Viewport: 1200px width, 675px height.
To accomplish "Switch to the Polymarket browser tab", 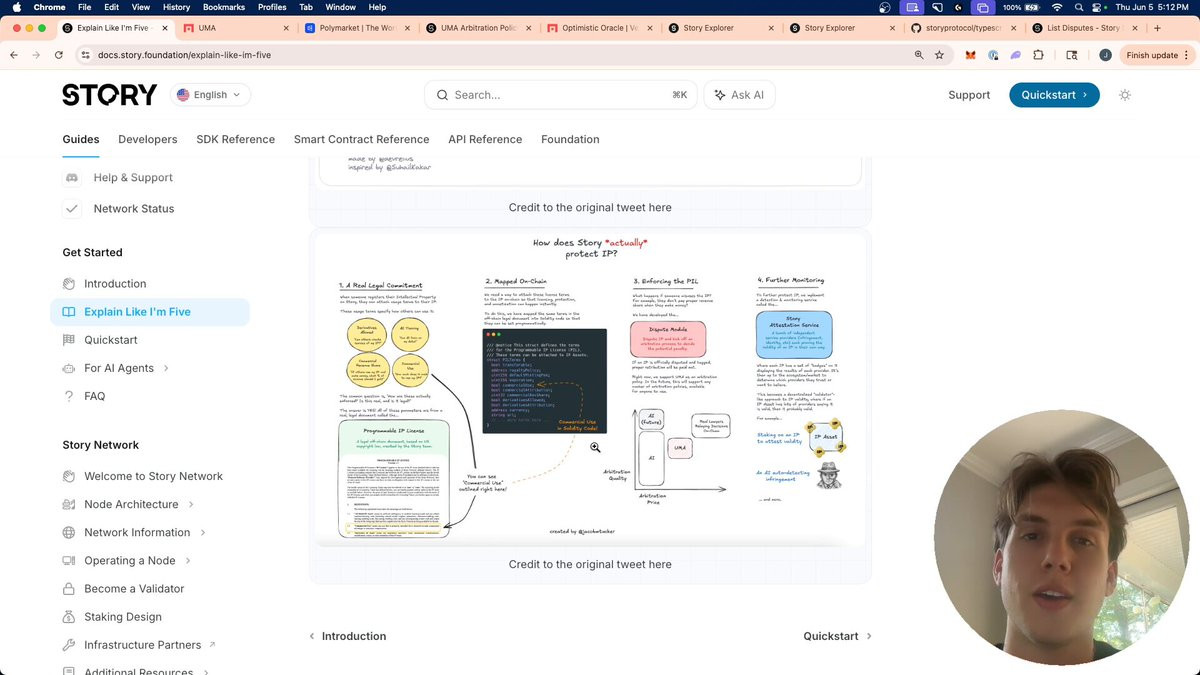I will [356, 28].
